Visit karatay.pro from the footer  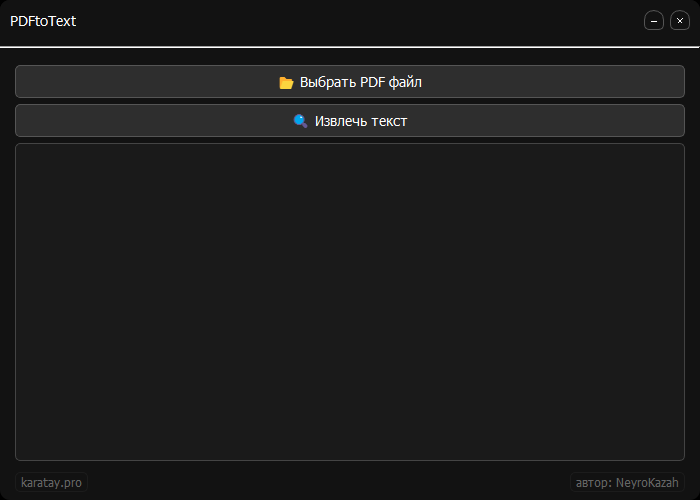tap(51, 482)
